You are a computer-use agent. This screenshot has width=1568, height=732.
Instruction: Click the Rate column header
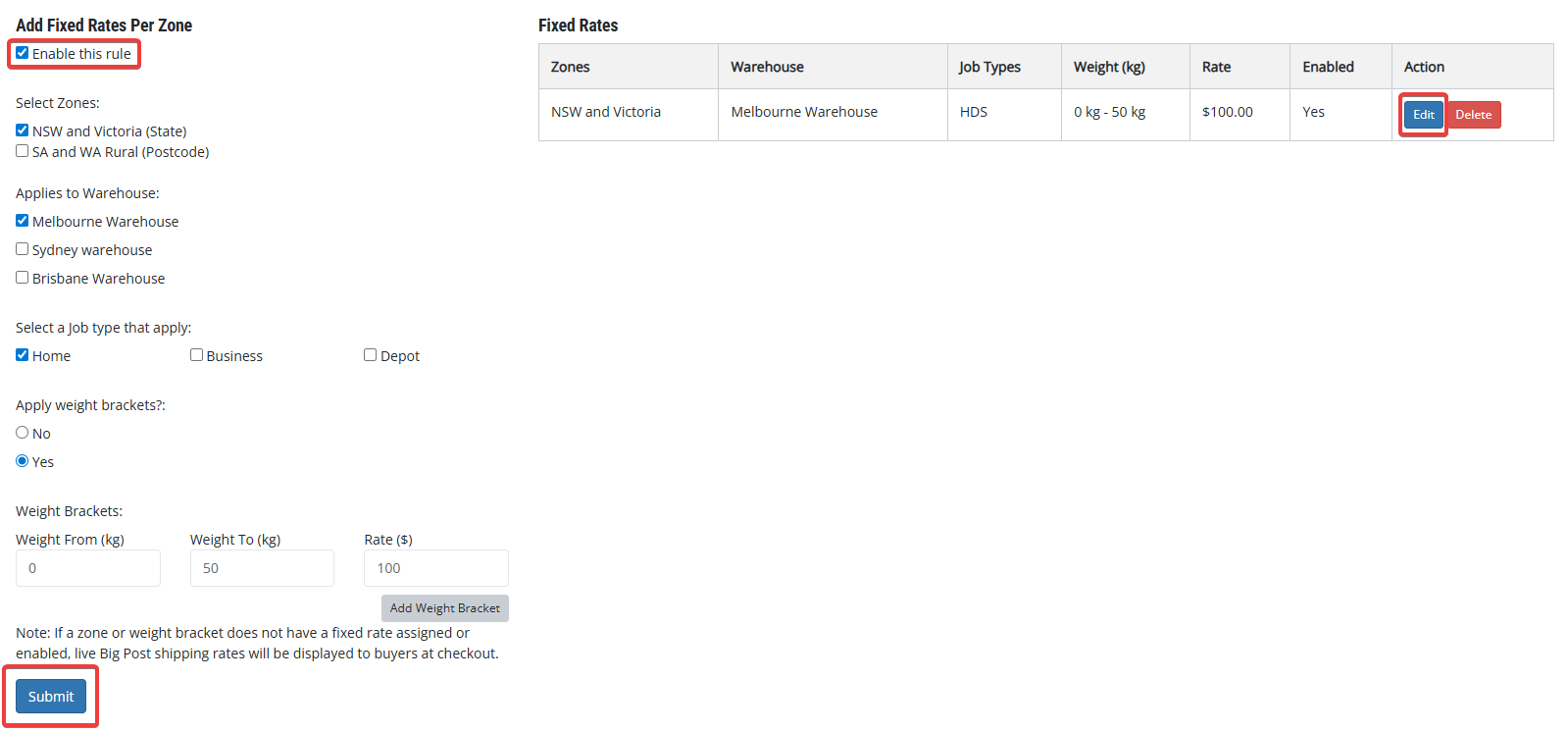[x=1216, y=67]
